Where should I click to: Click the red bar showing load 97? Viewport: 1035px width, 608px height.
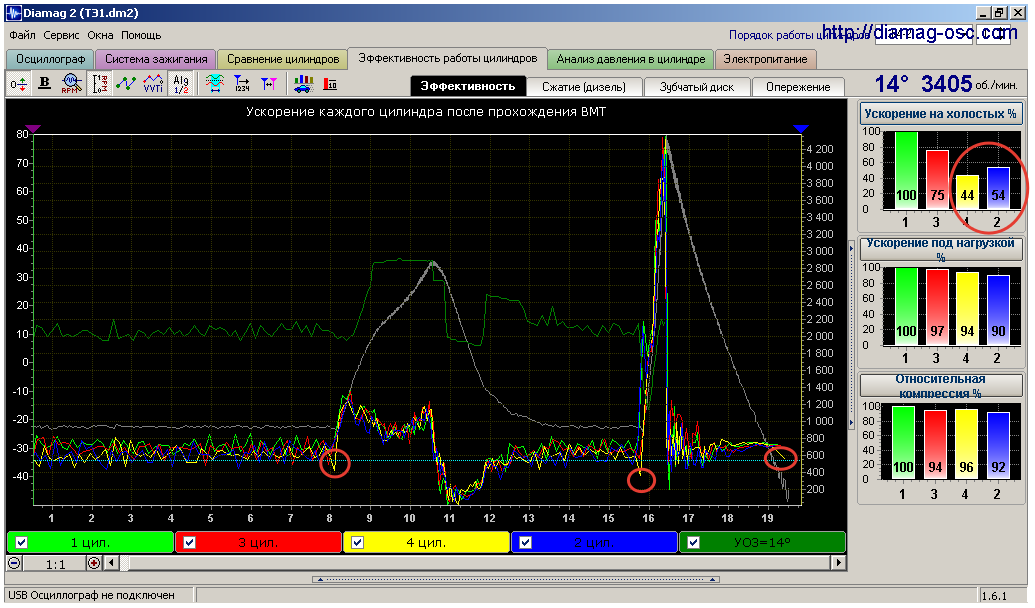937,308
